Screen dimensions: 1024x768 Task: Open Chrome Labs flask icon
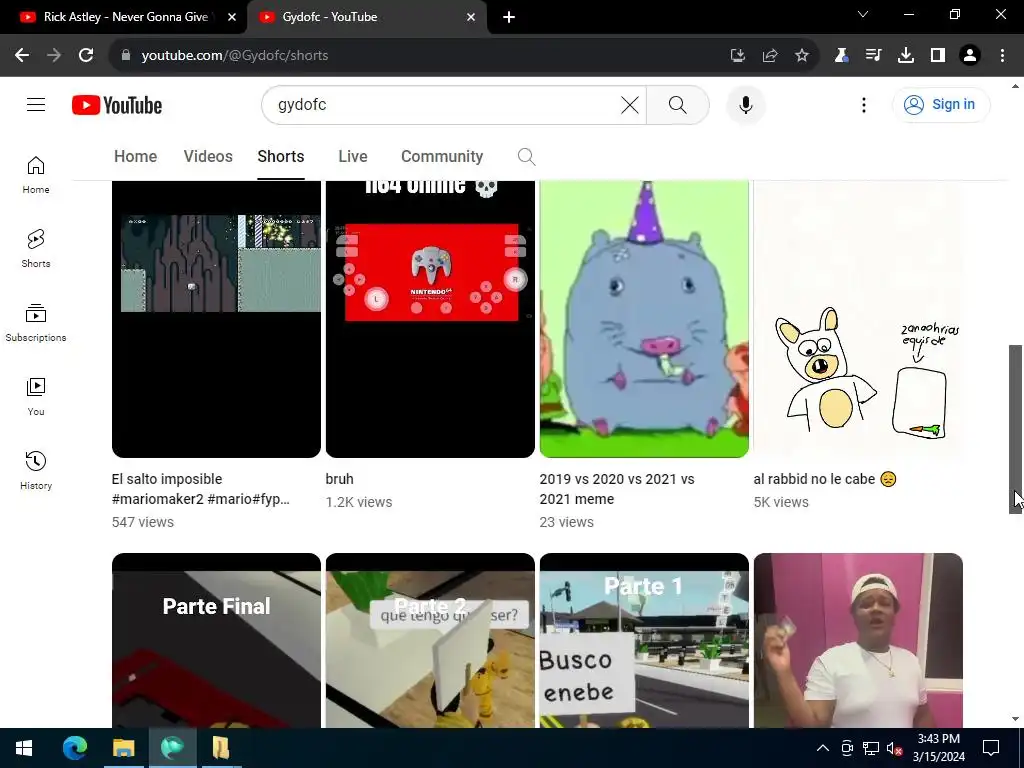pyautogui.click(x=841, y=56)
